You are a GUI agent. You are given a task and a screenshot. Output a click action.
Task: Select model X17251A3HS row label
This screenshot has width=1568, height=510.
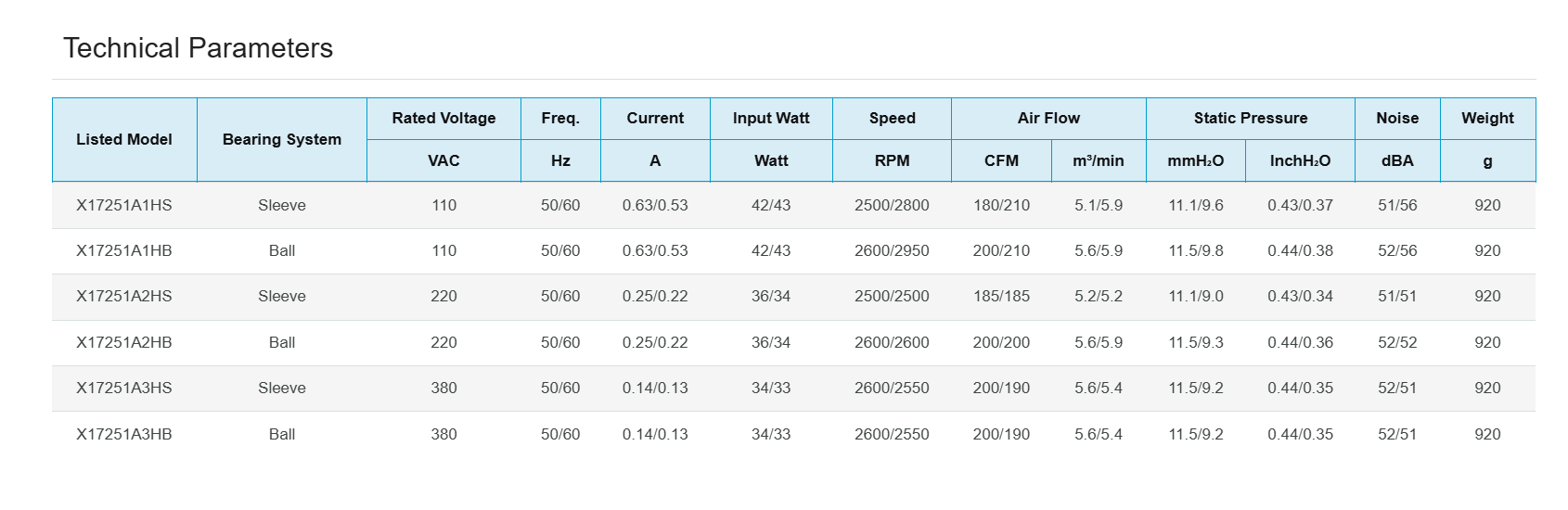[x=124, y=388]
